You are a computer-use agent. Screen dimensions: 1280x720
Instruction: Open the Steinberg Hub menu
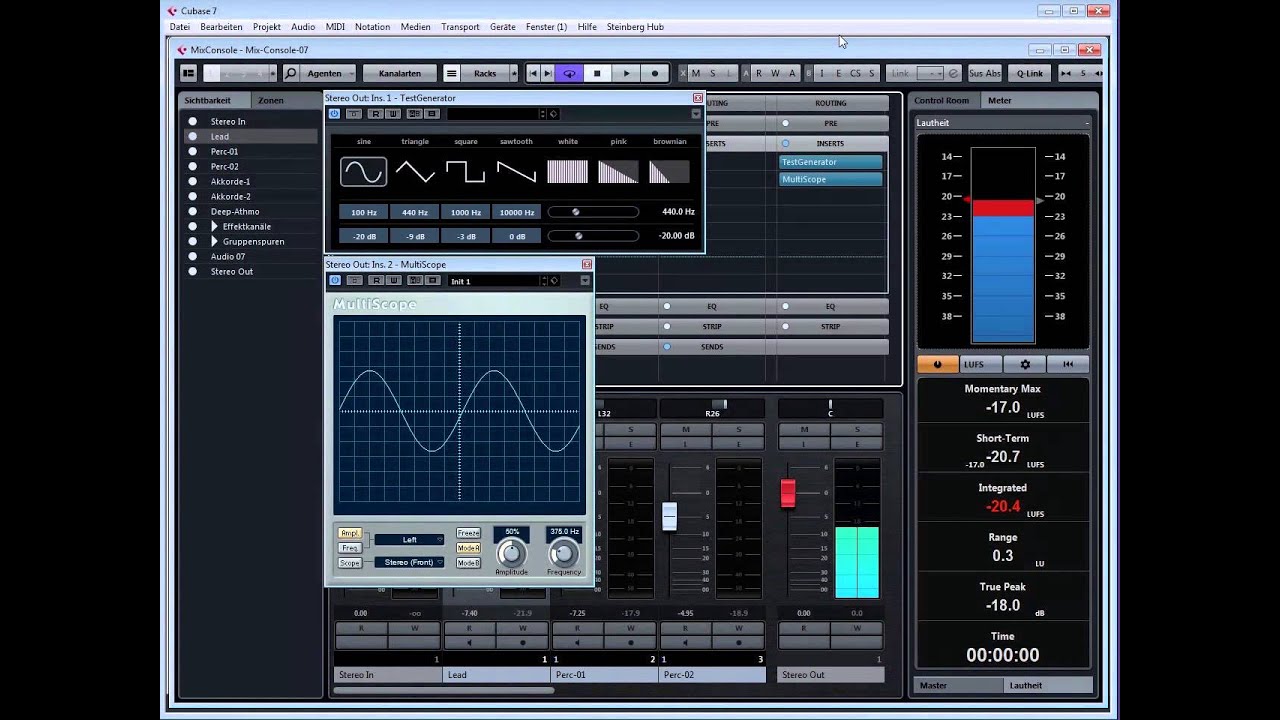coord(635,27)
